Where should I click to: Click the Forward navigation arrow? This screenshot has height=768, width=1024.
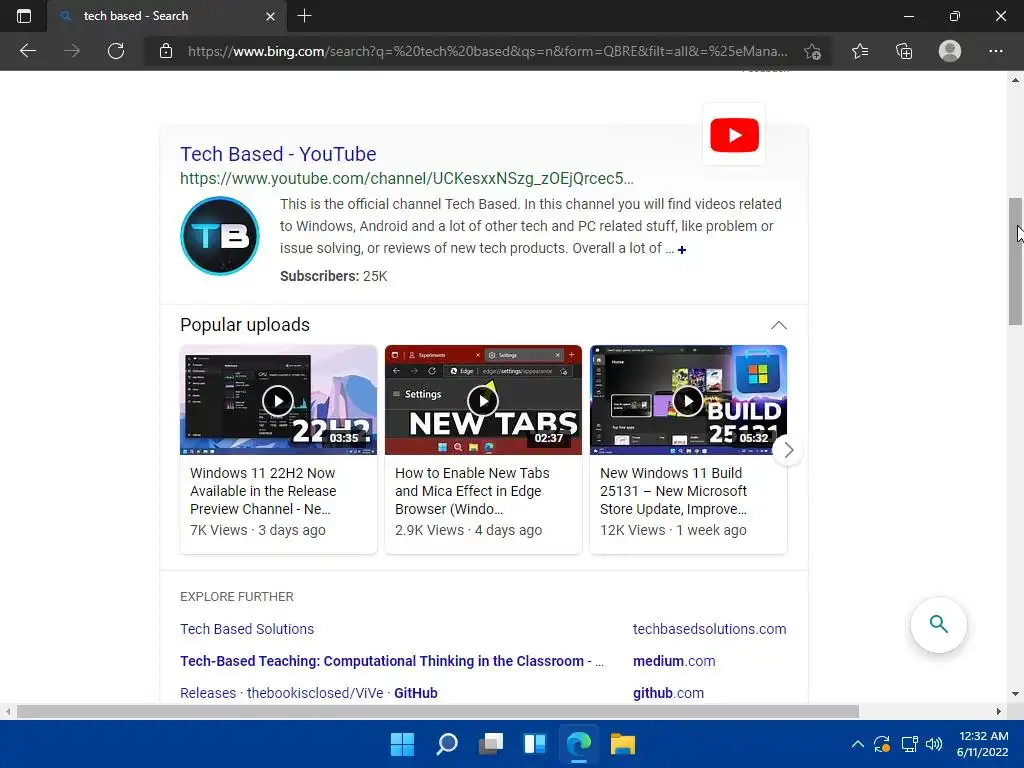click(x=72, y=51)
